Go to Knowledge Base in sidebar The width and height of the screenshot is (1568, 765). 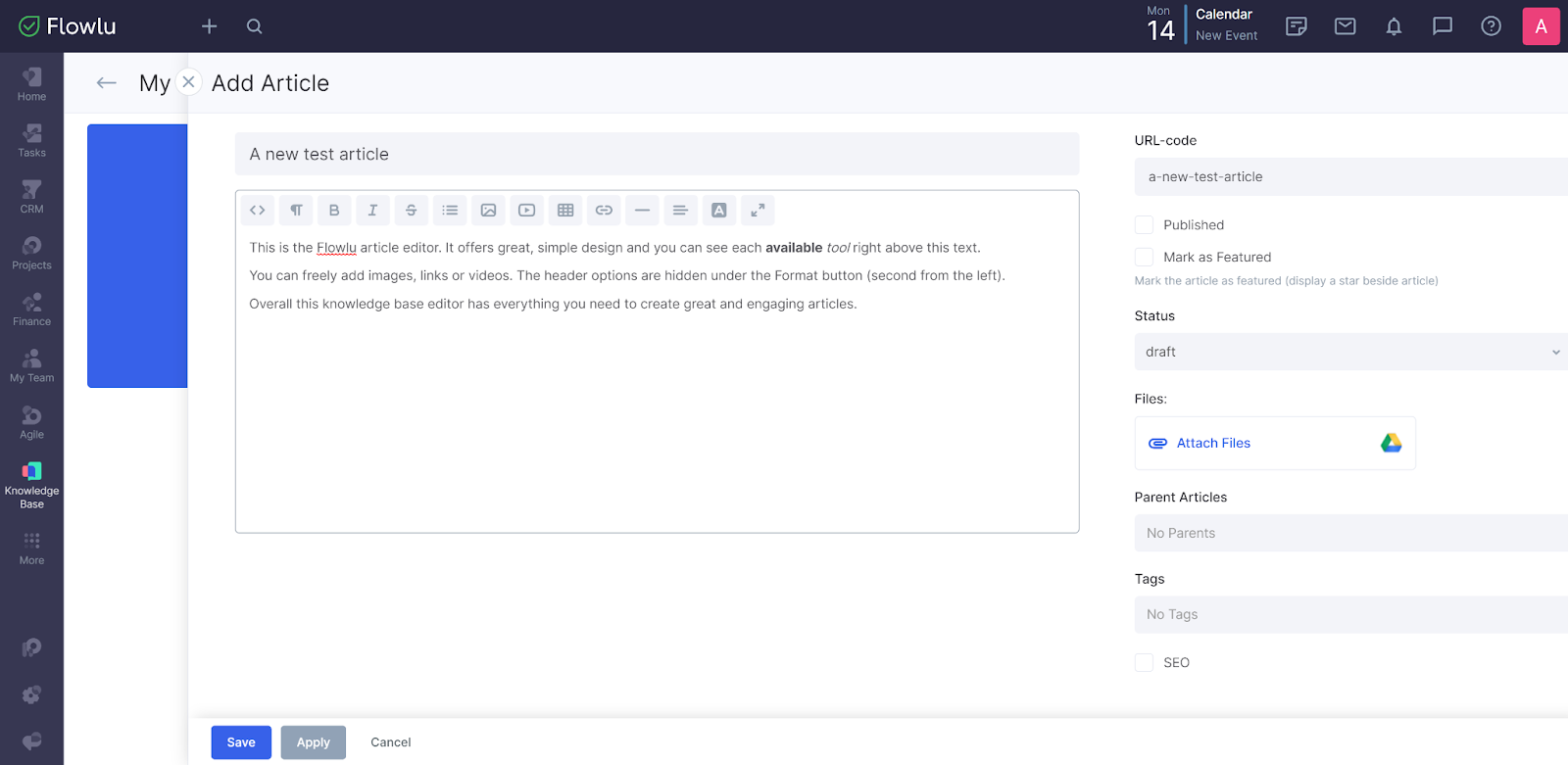(31, 486)
